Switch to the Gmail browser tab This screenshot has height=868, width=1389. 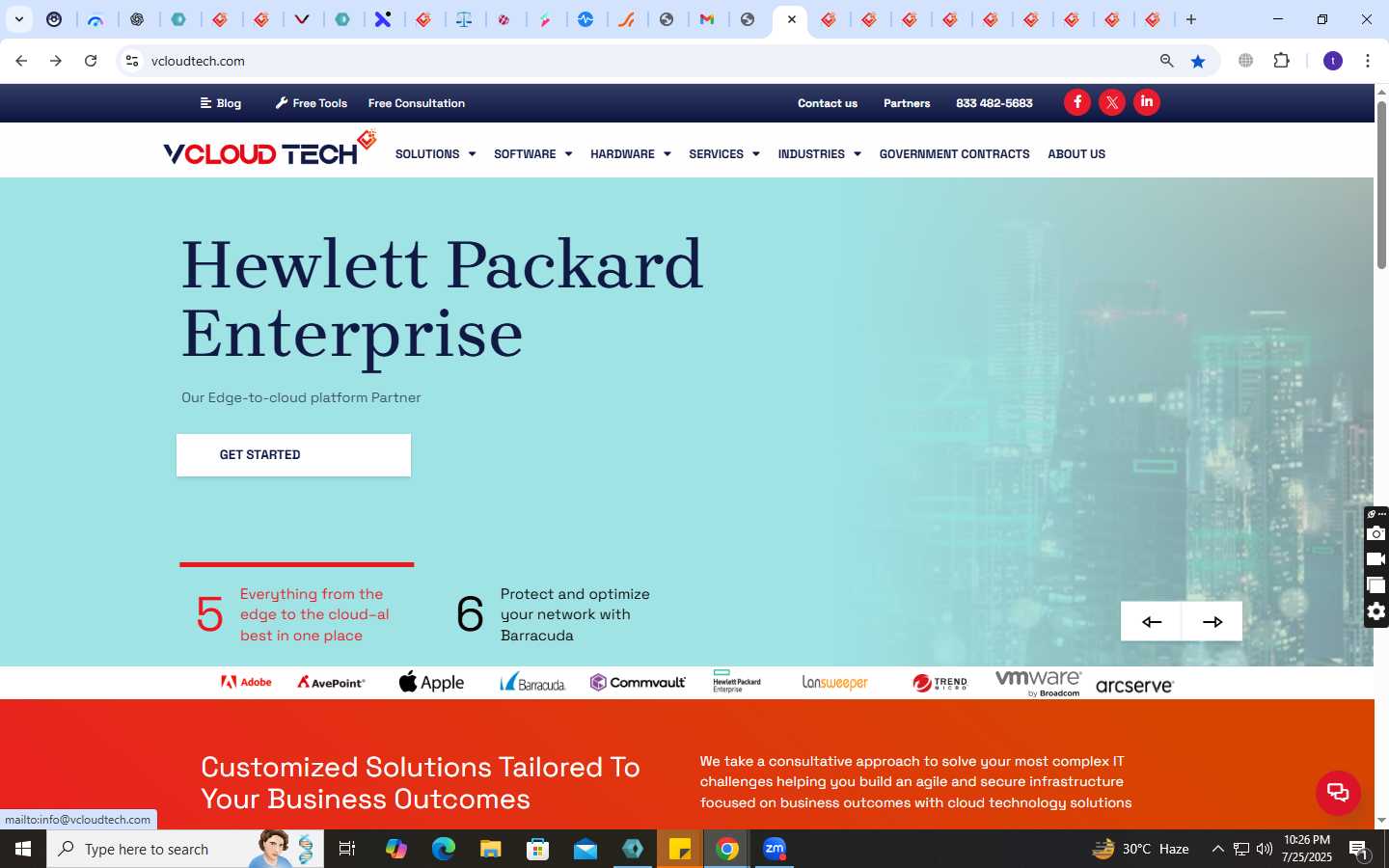(x=707, y=19)
